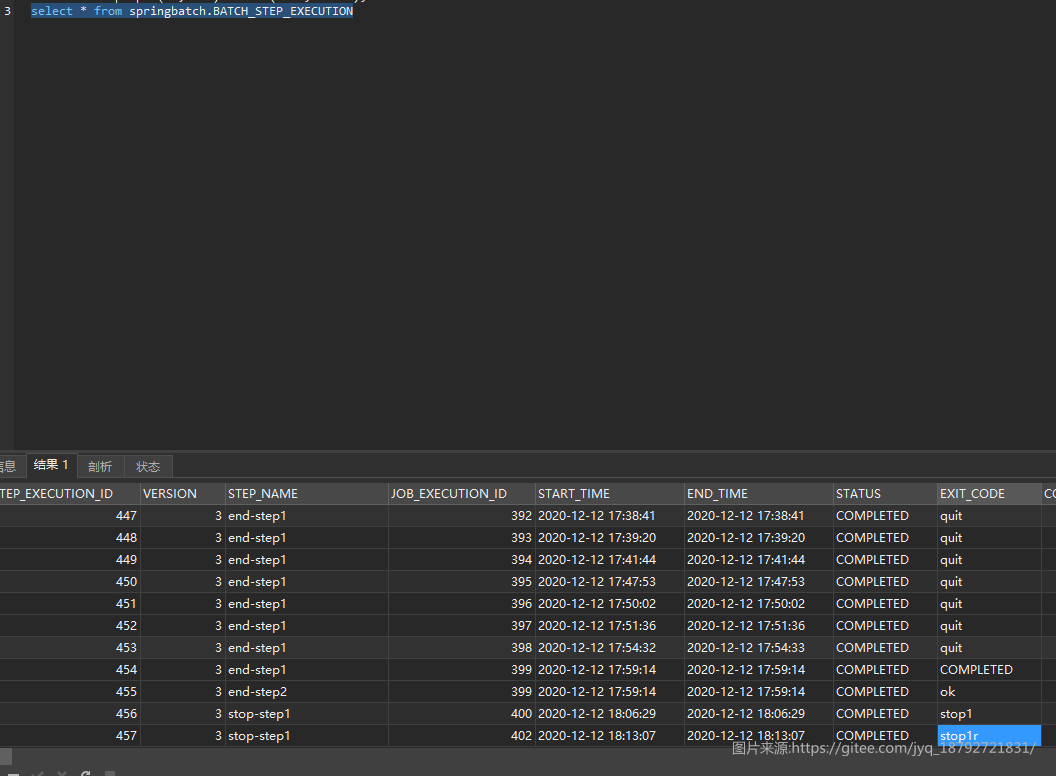Click START_TIME 18:06:29 in row 456
1056x776 pixels.
point(609,714)
